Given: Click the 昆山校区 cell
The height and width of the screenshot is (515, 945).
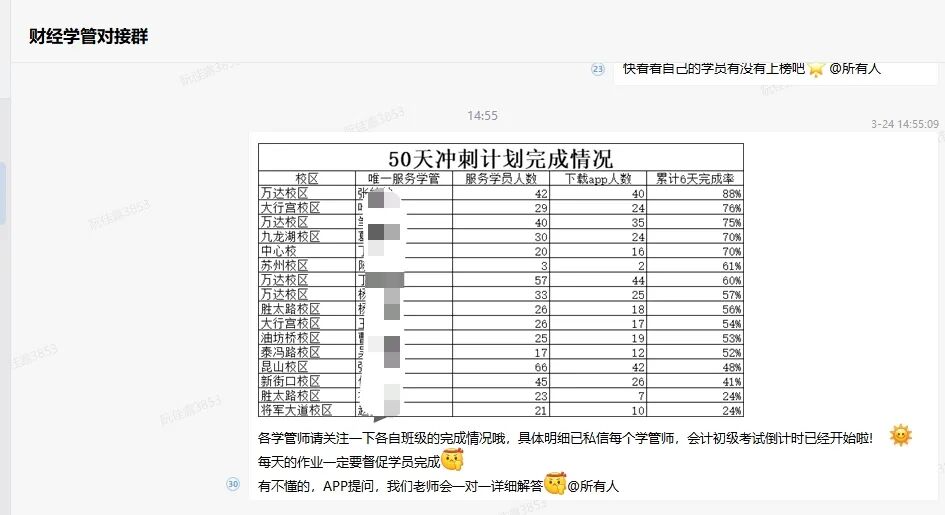Looking at the screenshot, I should pyautogui.click(x=307, y=367).
